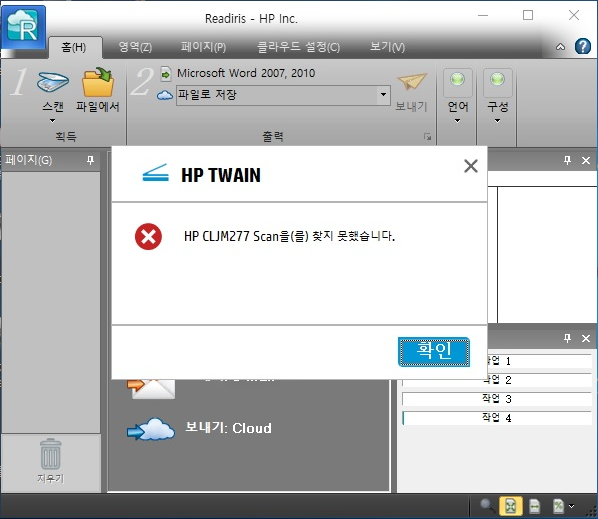Open the zoom percentage dropdown arrow
598x519 pixels.
coord(571,506)
